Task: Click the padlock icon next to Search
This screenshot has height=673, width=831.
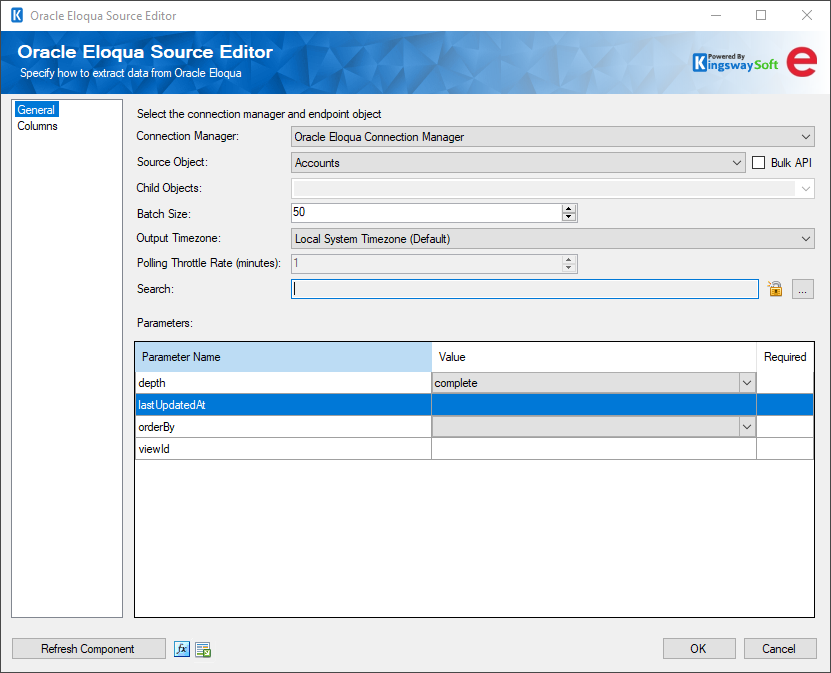Action: coord(775,289)
